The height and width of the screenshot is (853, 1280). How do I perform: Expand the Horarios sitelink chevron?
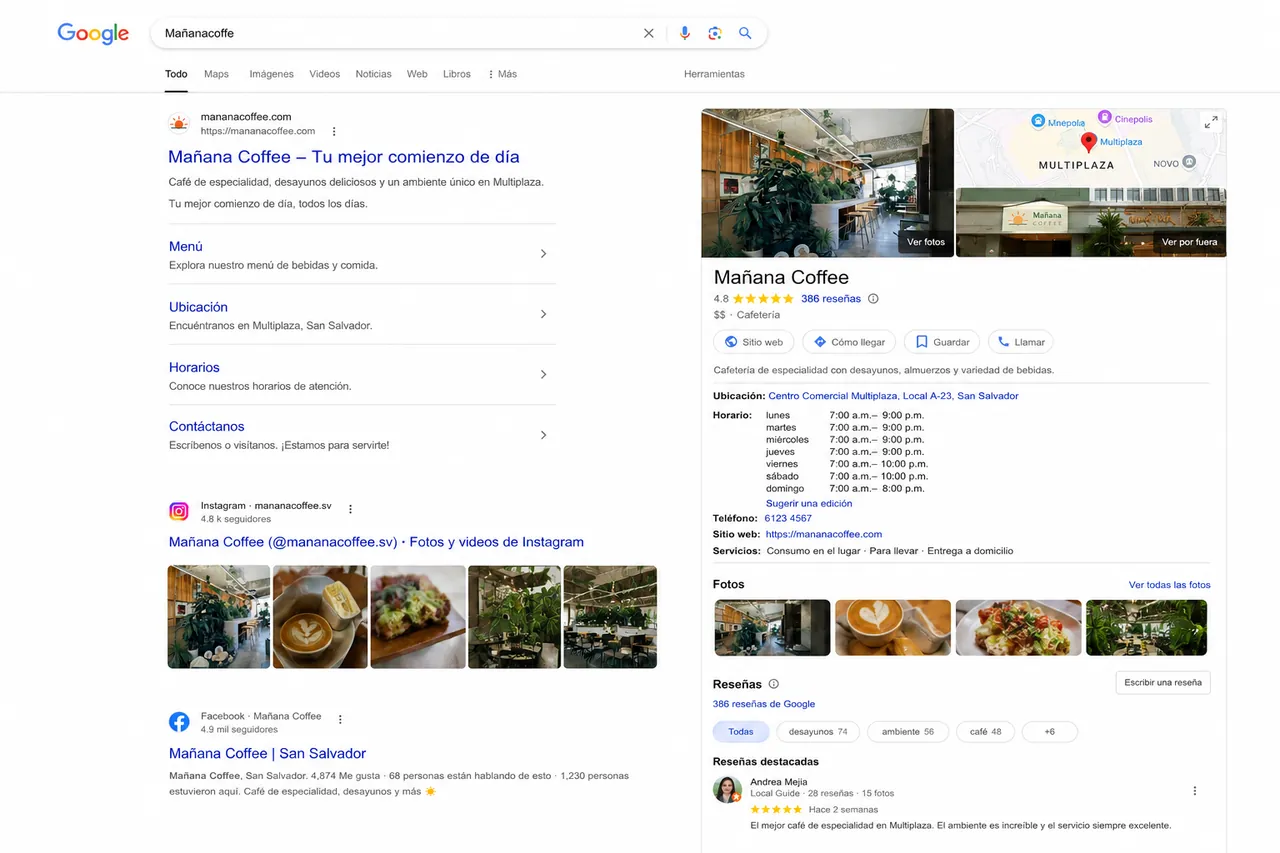pos(544,374)
